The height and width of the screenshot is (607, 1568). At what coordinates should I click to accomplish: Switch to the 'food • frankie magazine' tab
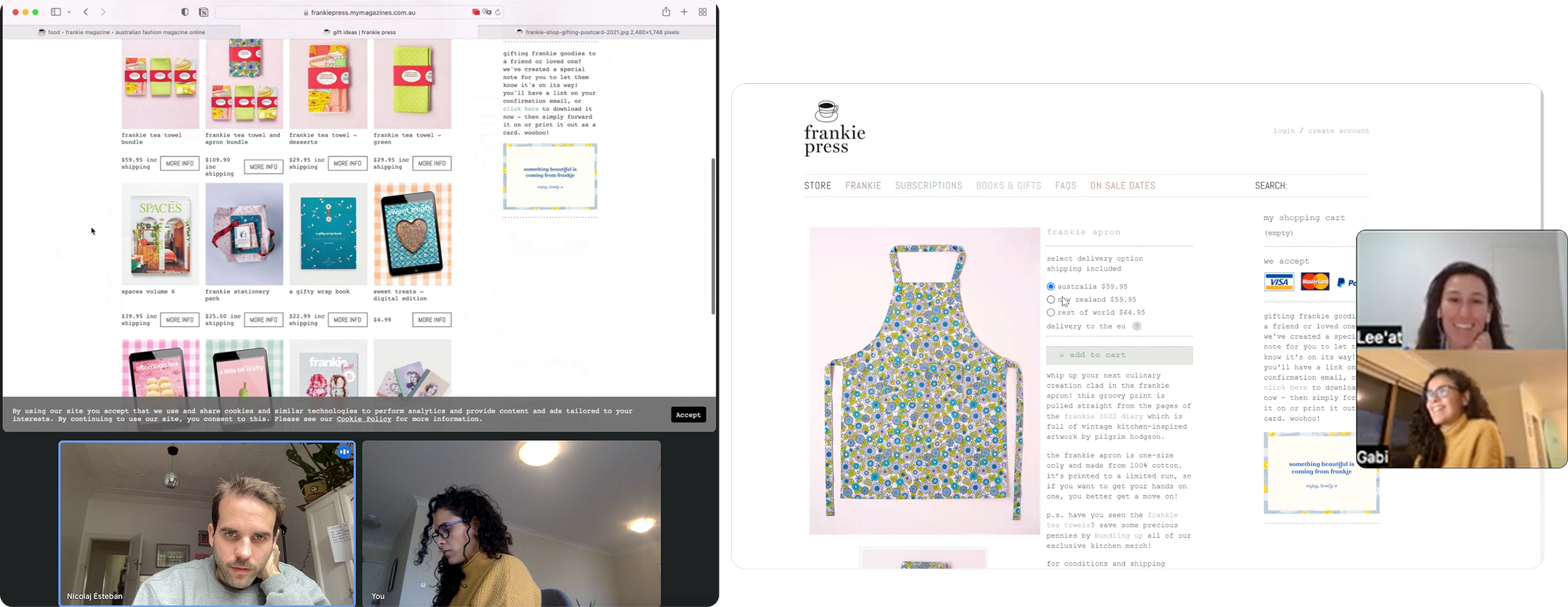point(122,32)
